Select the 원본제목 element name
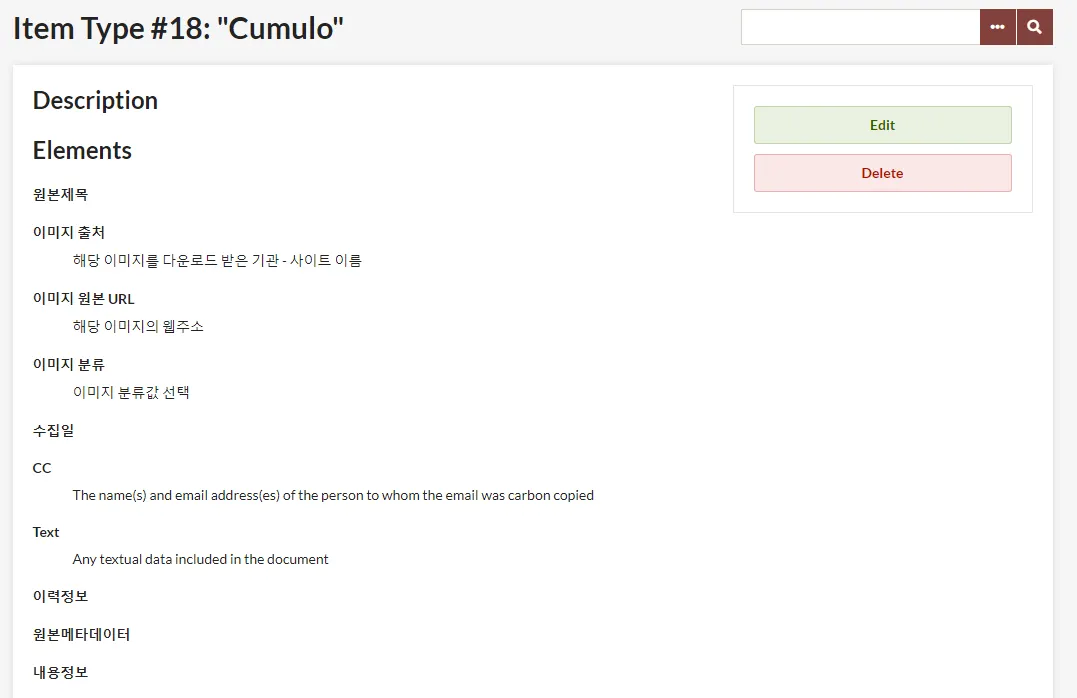Image resolution: width=1077 pixels, height=698 pixels. pos(60,194)
